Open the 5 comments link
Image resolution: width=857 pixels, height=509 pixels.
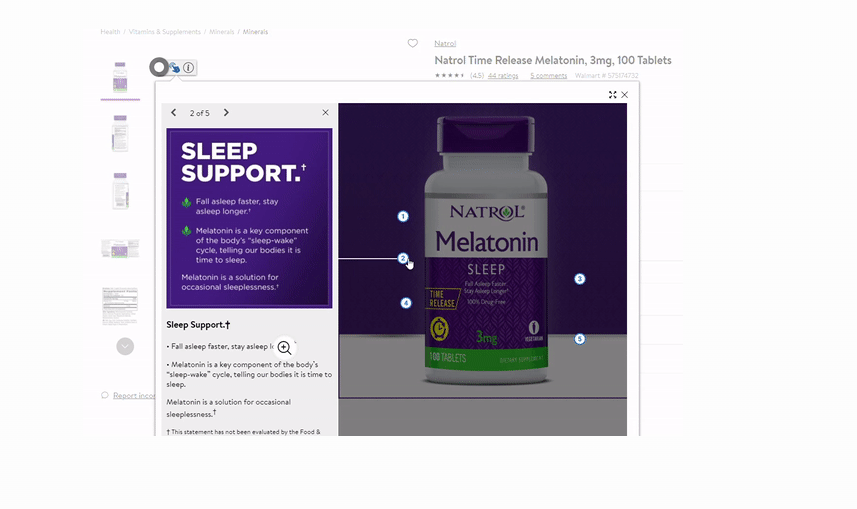[548, 76]
